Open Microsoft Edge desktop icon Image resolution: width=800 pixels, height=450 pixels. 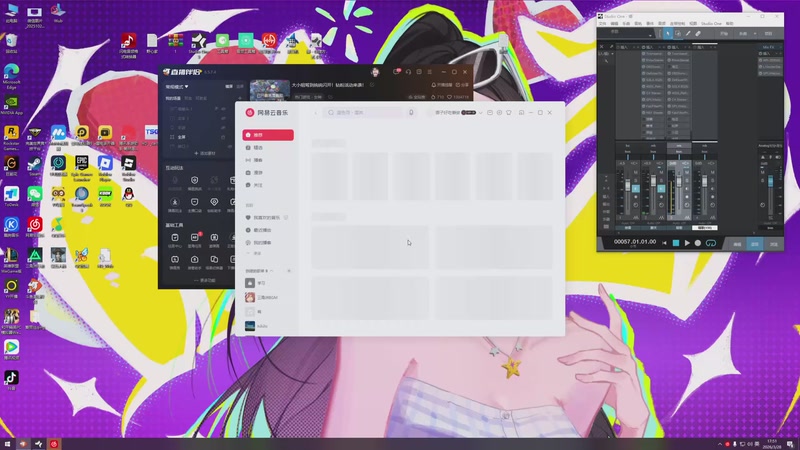(x=11, y=77)
